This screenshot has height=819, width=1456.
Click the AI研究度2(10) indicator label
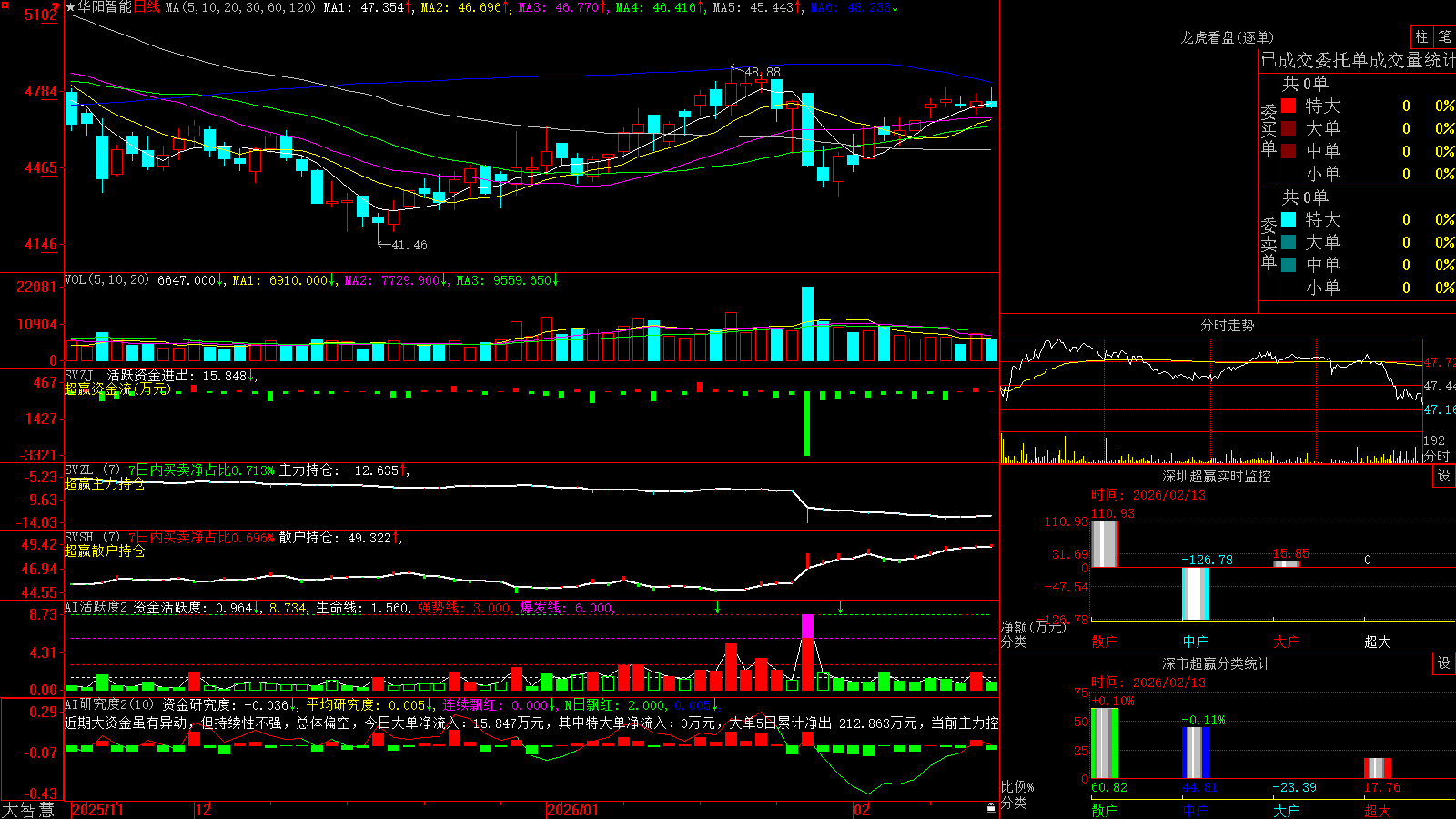(109, 704)
